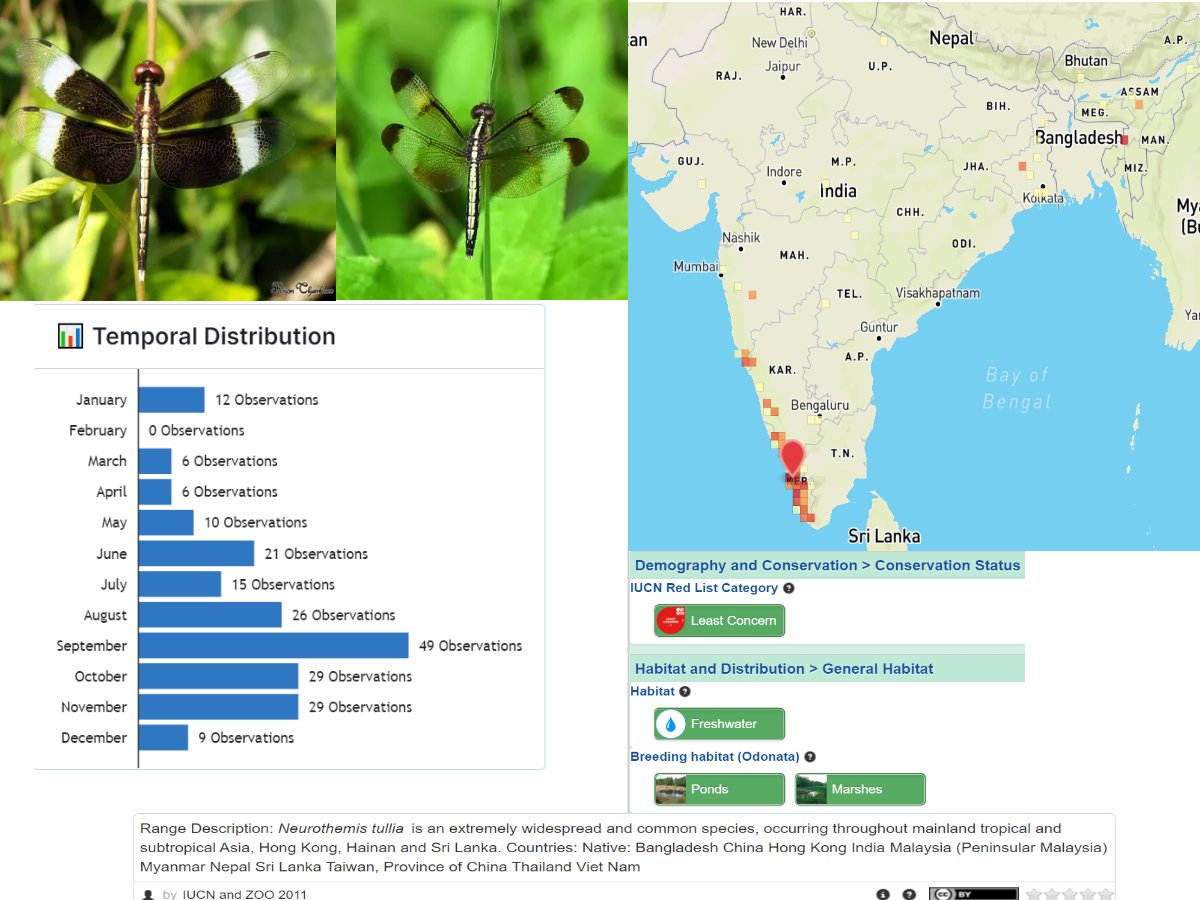
Task: Click 'Bhutan' on the map
Action: point(1086,60)
